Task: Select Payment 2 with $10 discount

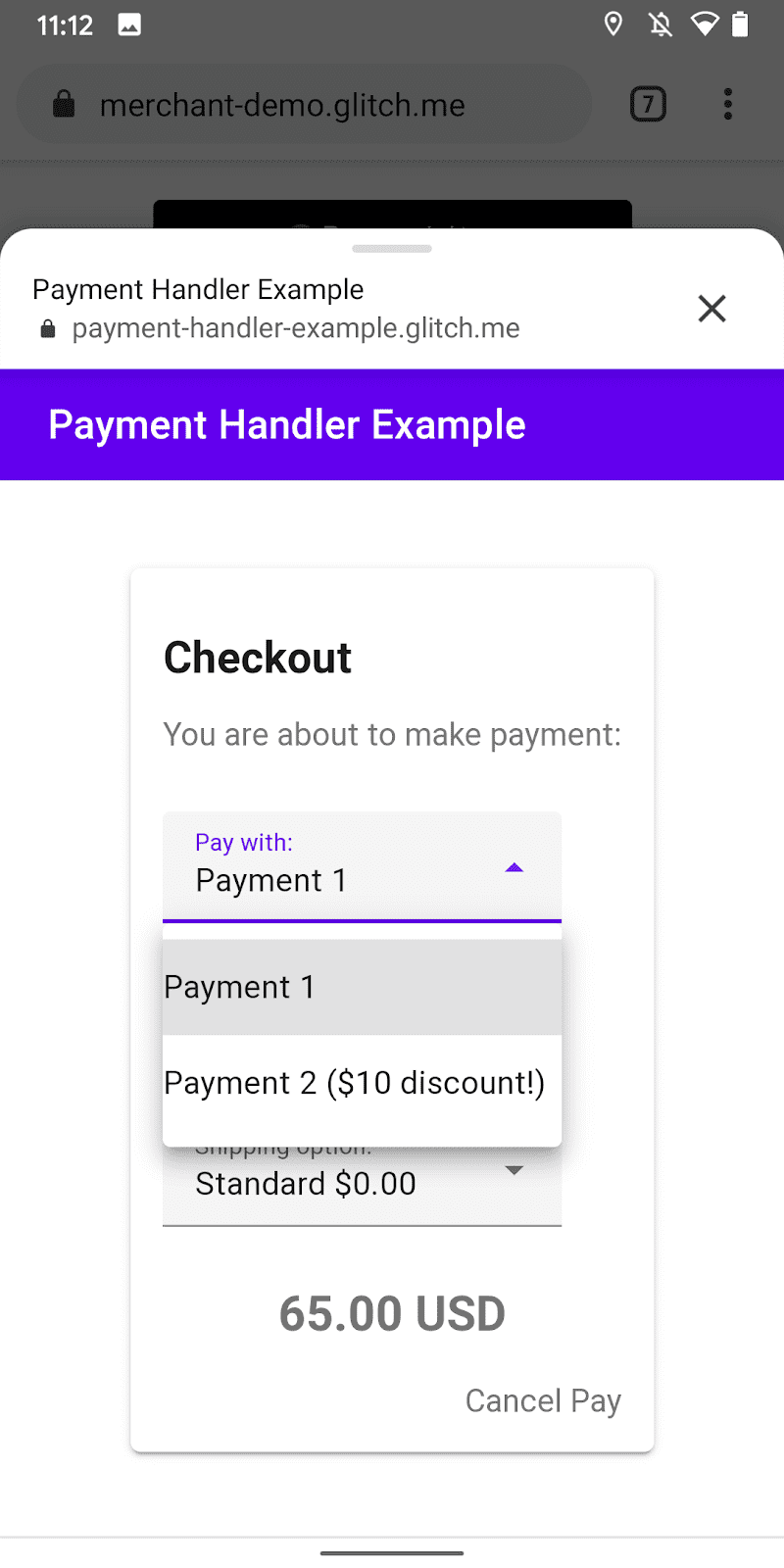Action: (355, 1082)
